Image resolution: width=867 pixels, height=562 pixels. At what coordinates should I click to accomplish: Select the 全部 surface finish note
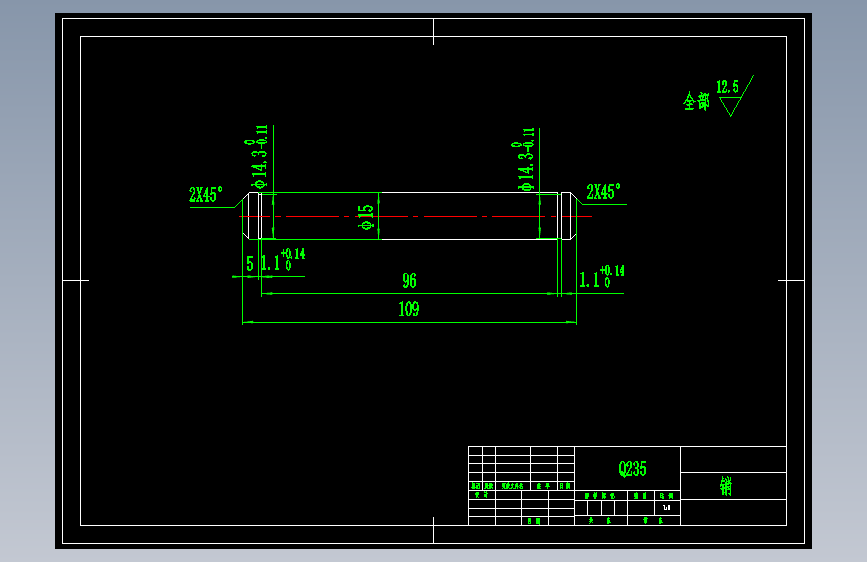coord(696,101)
